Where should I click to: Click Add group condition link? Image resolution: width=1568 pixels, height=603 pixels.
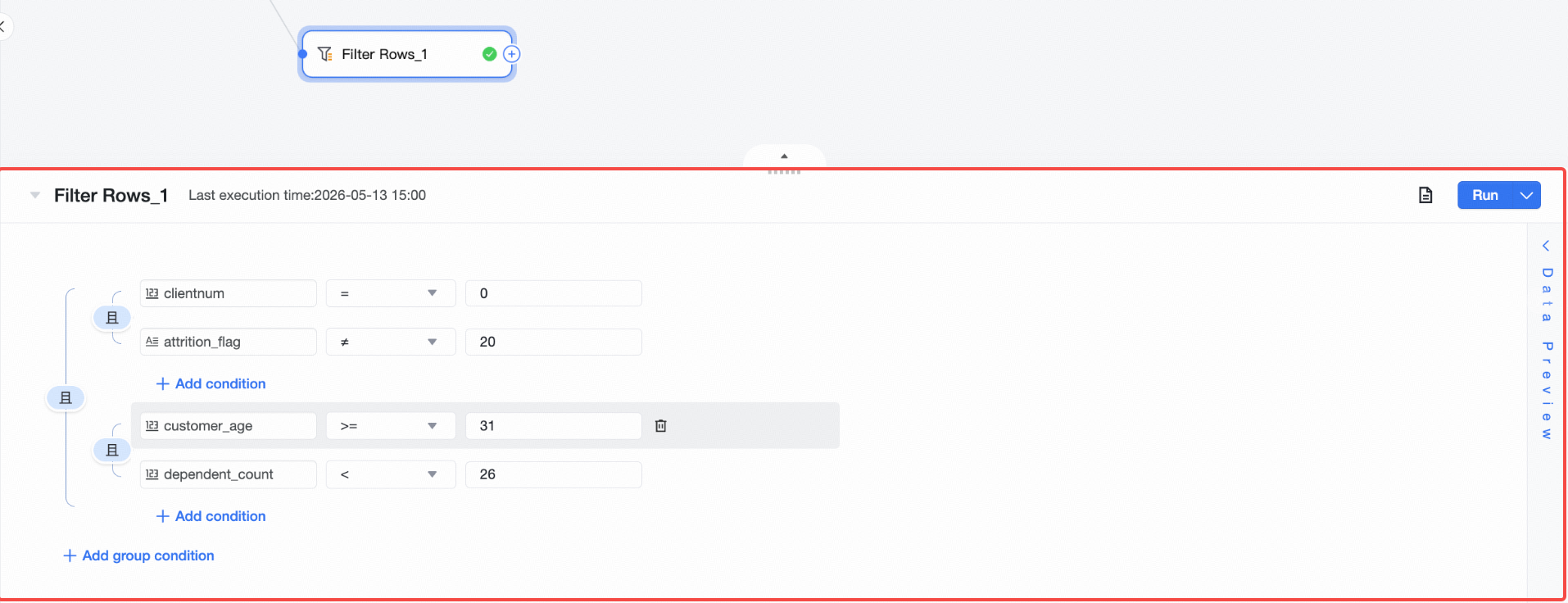click(139, 555)
